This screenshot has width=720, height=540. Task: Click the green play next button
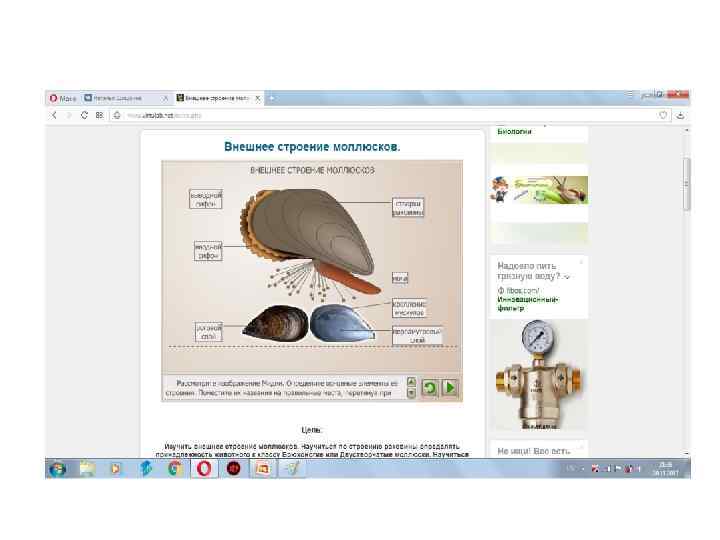[450, 388]
